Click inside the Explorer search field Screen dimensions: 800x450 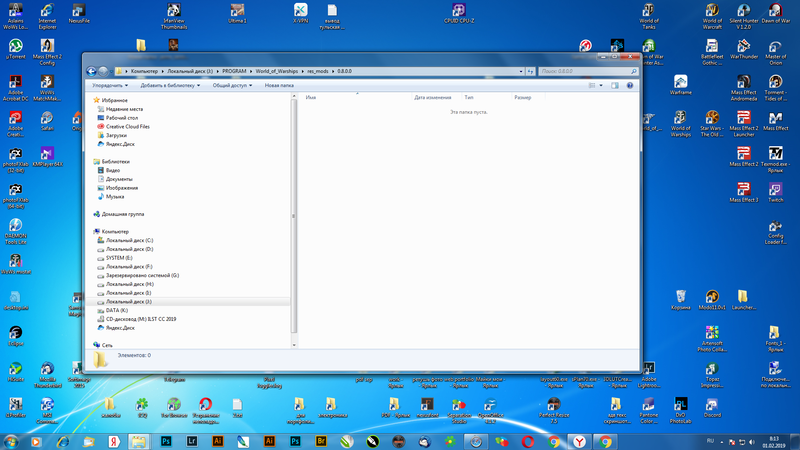(584, 71)
